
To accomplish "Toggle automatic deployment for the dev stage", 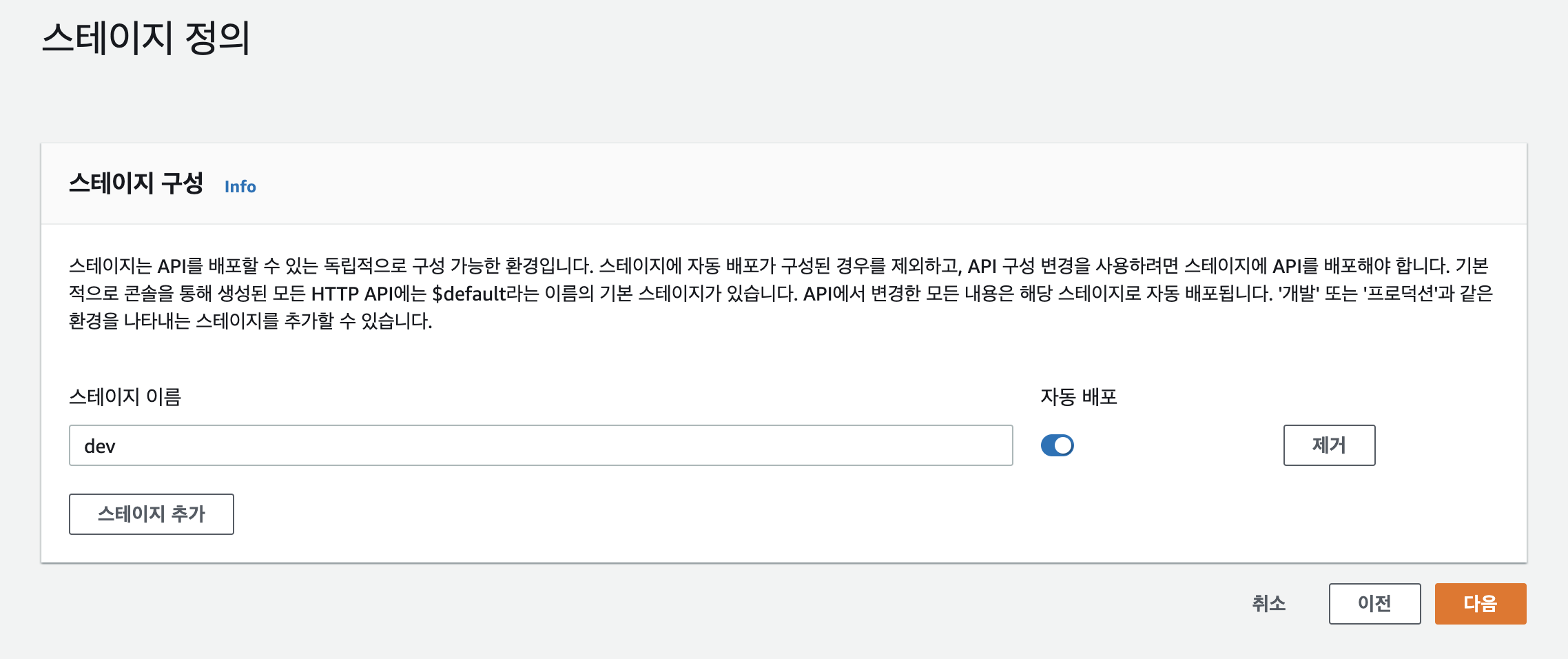I will (1057, 445).
